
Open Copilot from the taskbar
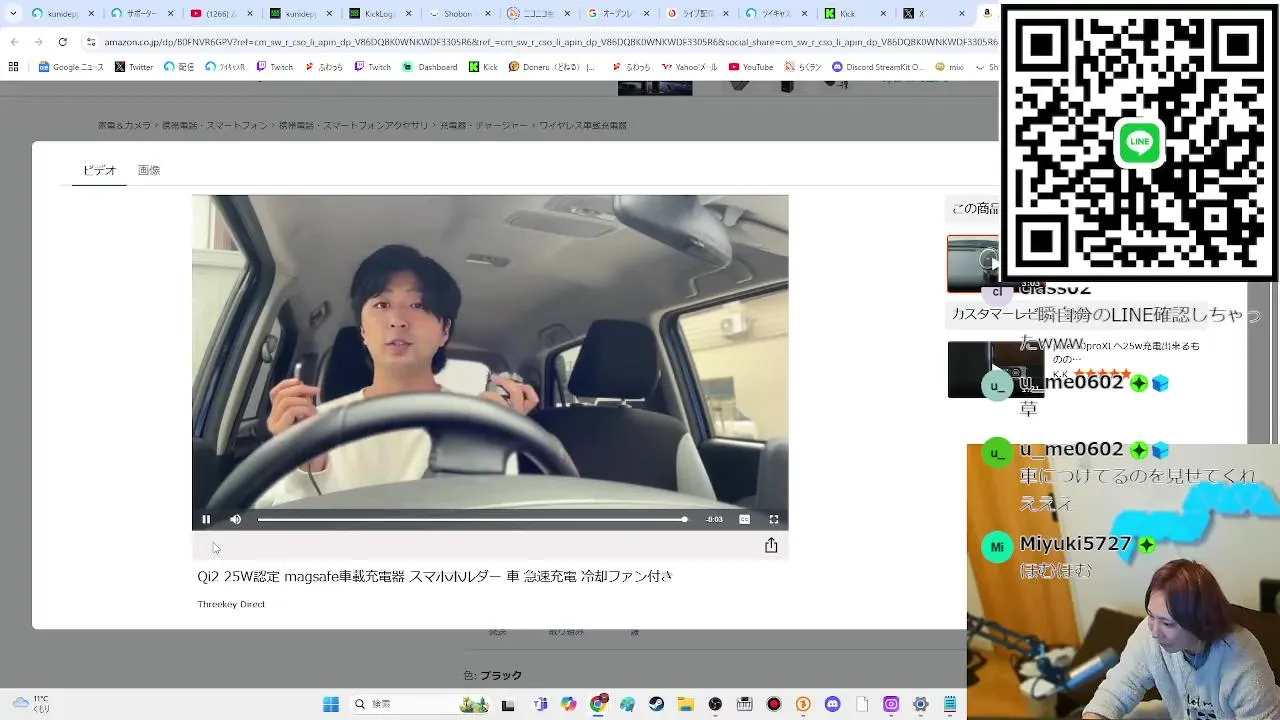point(569,704)
